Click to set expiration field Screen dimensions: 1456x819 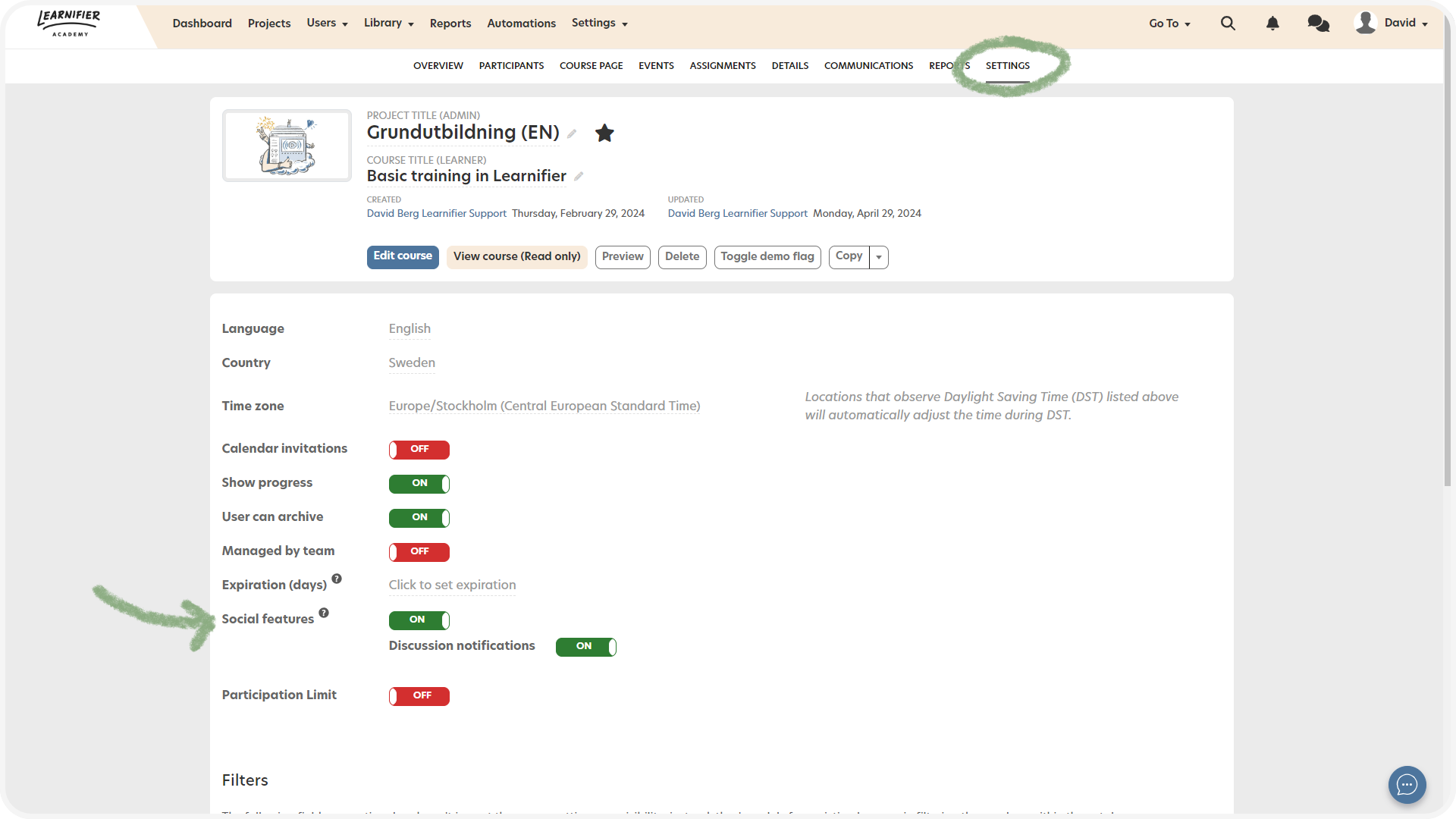[x=453, y=585]
